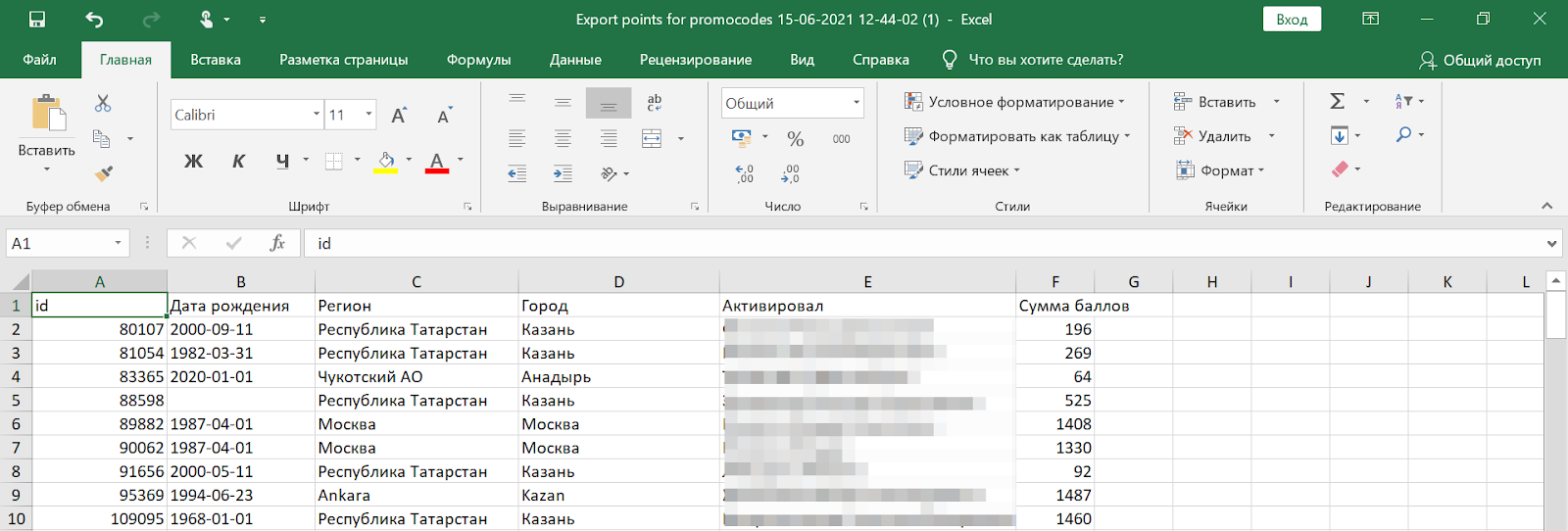Switch to the Формулы tab
This screenshot has height=531, width=1568.
click(x=478, y=60)
